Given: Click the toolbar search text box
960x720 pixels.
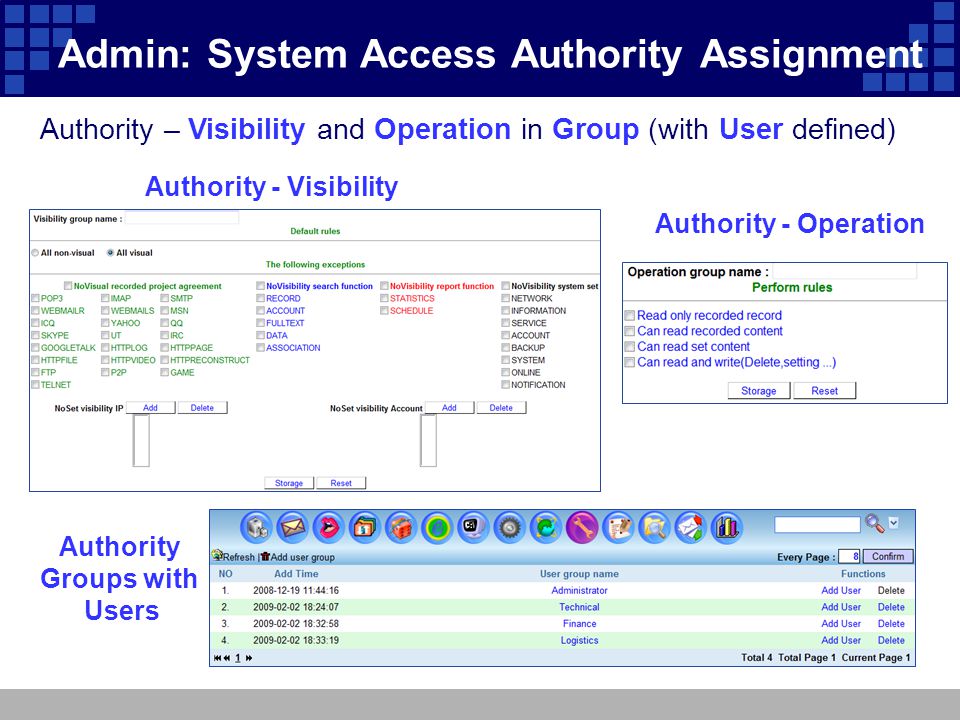Looking at the screenshot, I should (x=817, y=525).
